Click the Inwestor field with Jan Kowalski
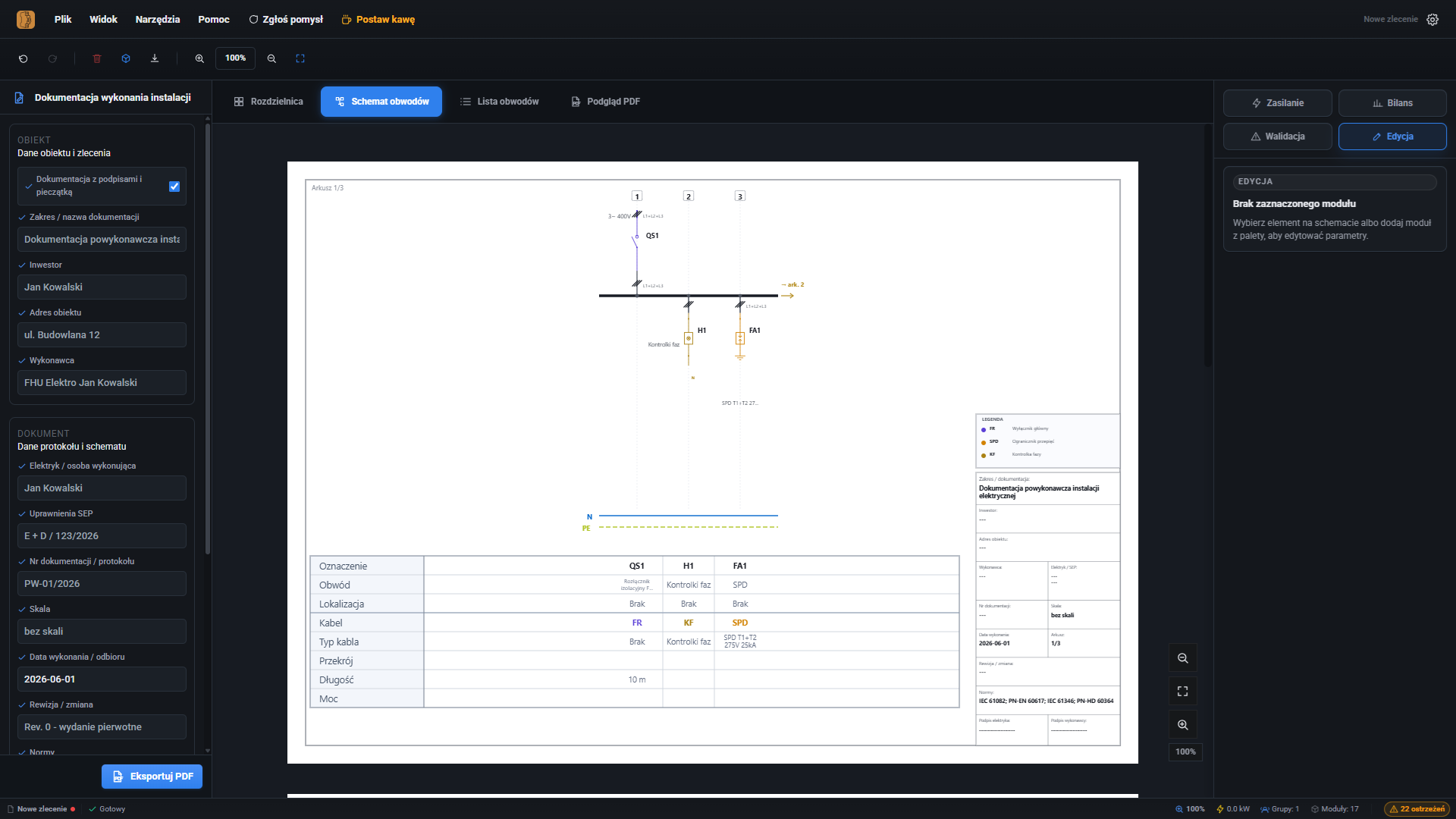 (102, 287)
